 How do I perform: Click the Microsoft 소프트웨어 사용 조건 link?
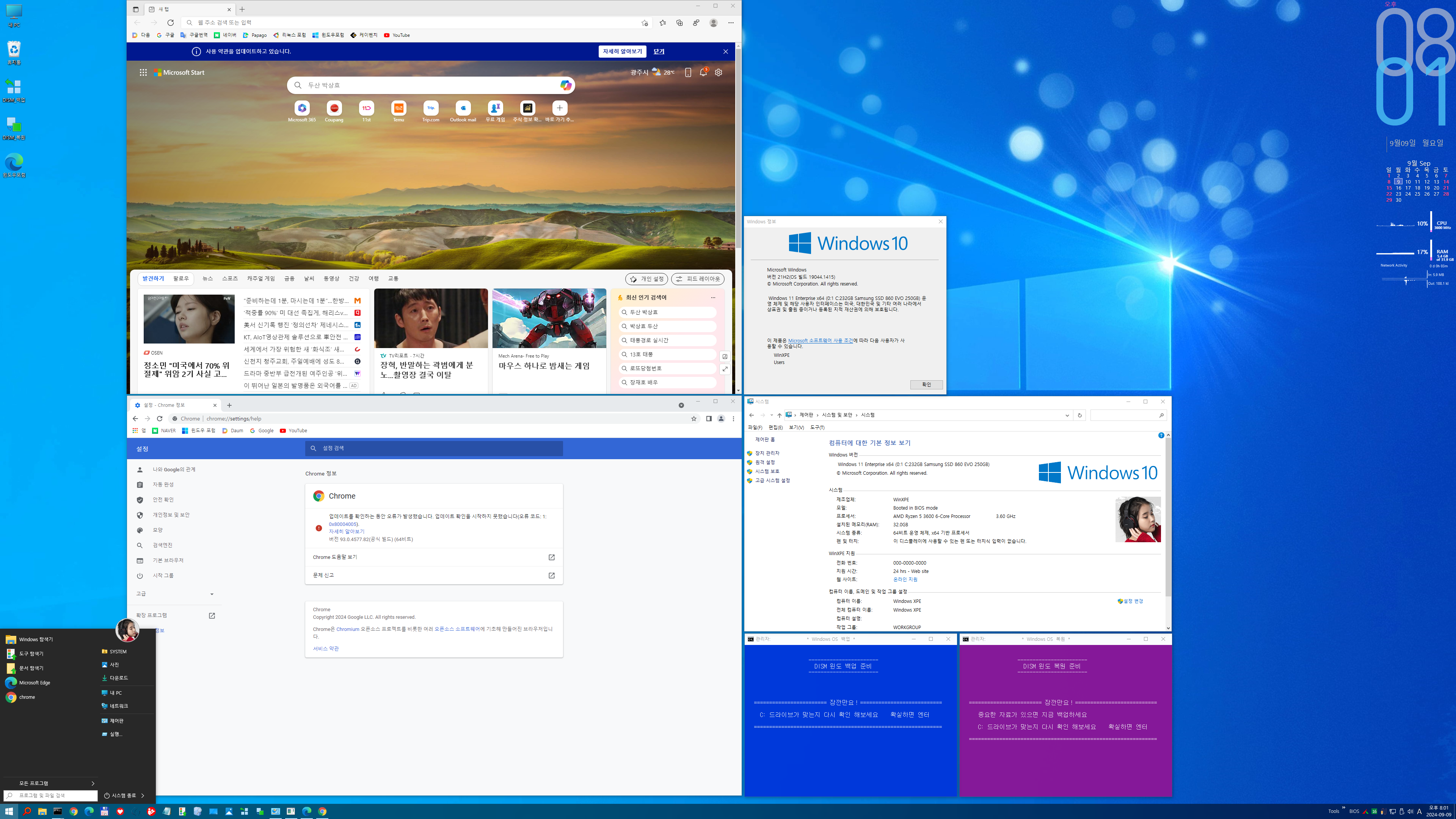click(820, 341)
